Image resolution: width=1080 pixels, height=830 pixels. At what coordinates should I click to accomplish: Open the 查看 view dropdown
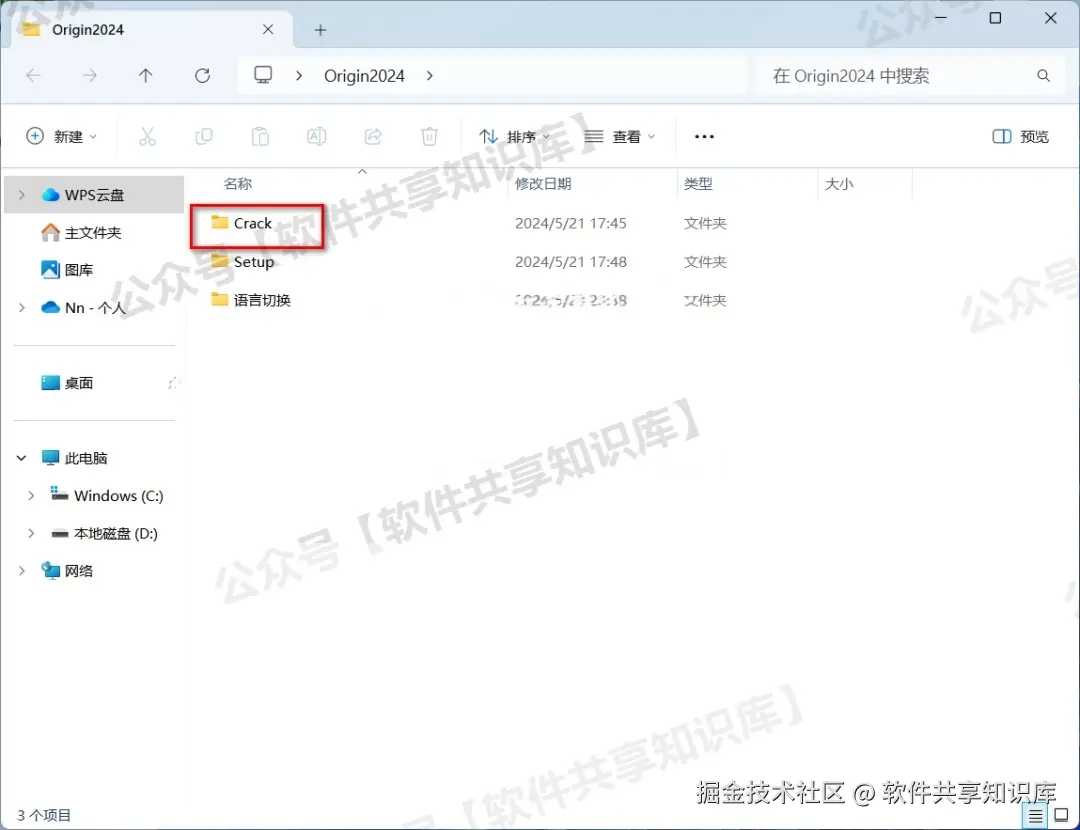pos(620,136)
